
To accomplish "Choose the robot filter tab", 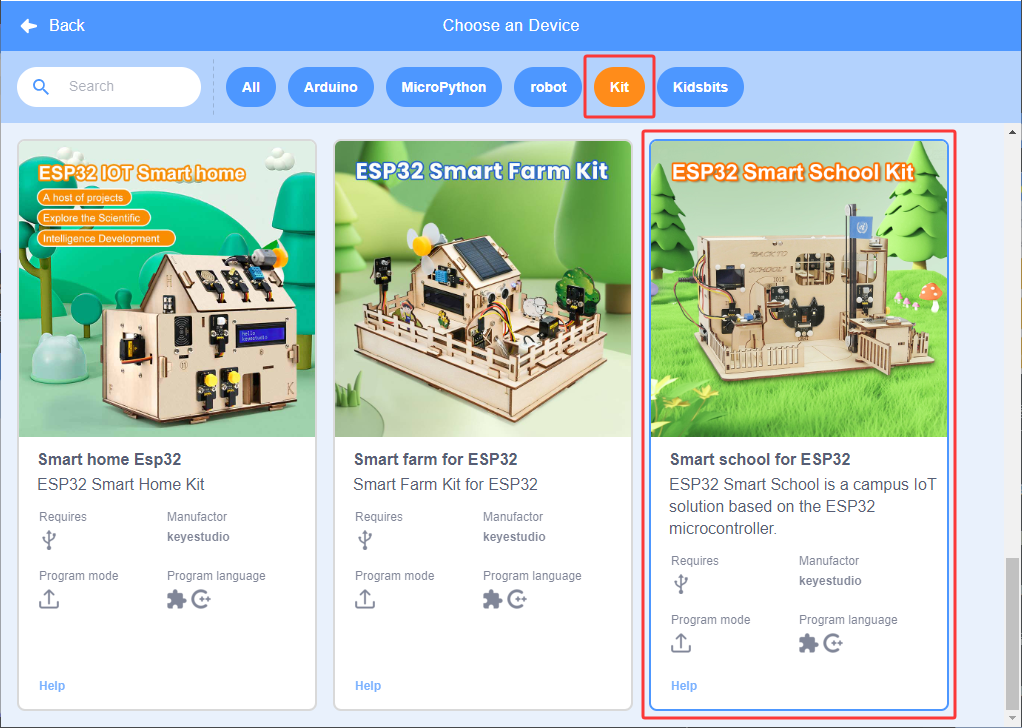I will (548, 87).
